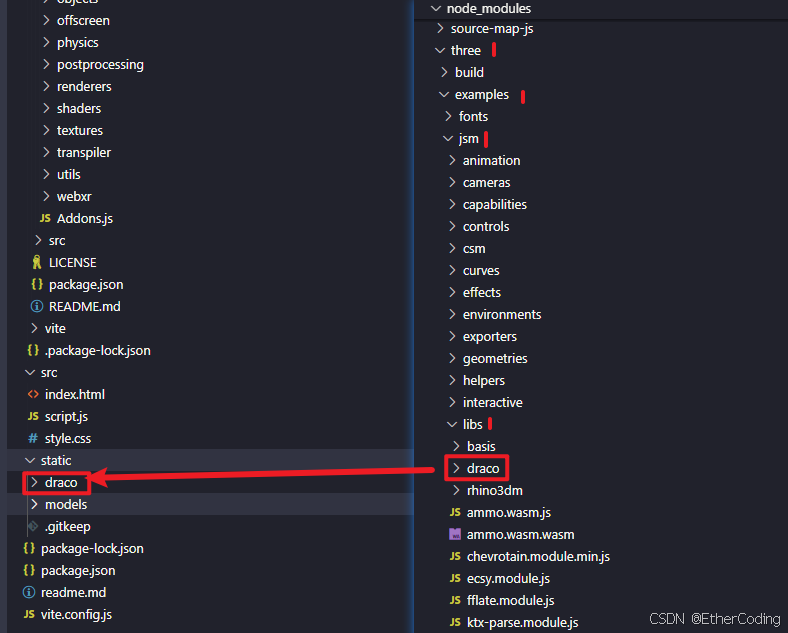
Task: Open the Addons.js file
Action: point(85,219)
